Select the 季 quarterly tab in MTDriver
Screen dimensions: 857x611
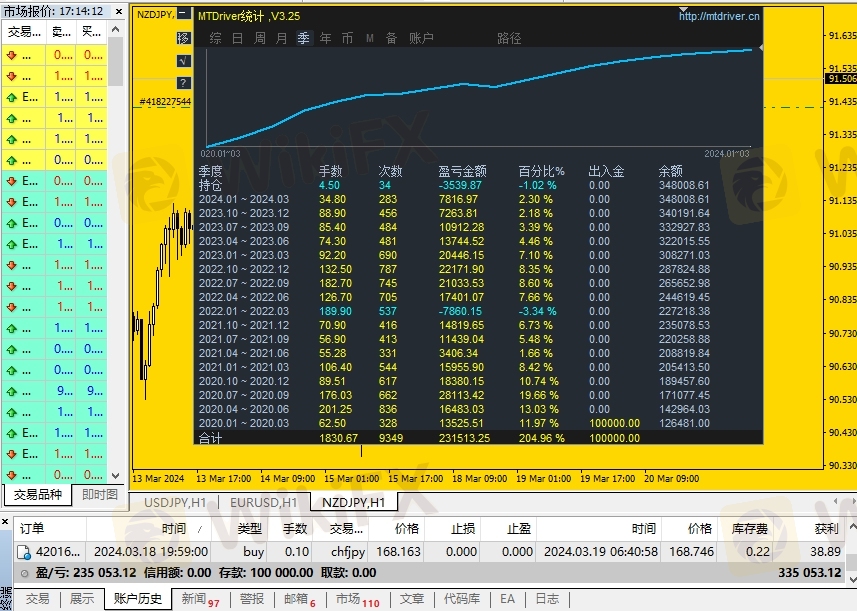[303, 38]
